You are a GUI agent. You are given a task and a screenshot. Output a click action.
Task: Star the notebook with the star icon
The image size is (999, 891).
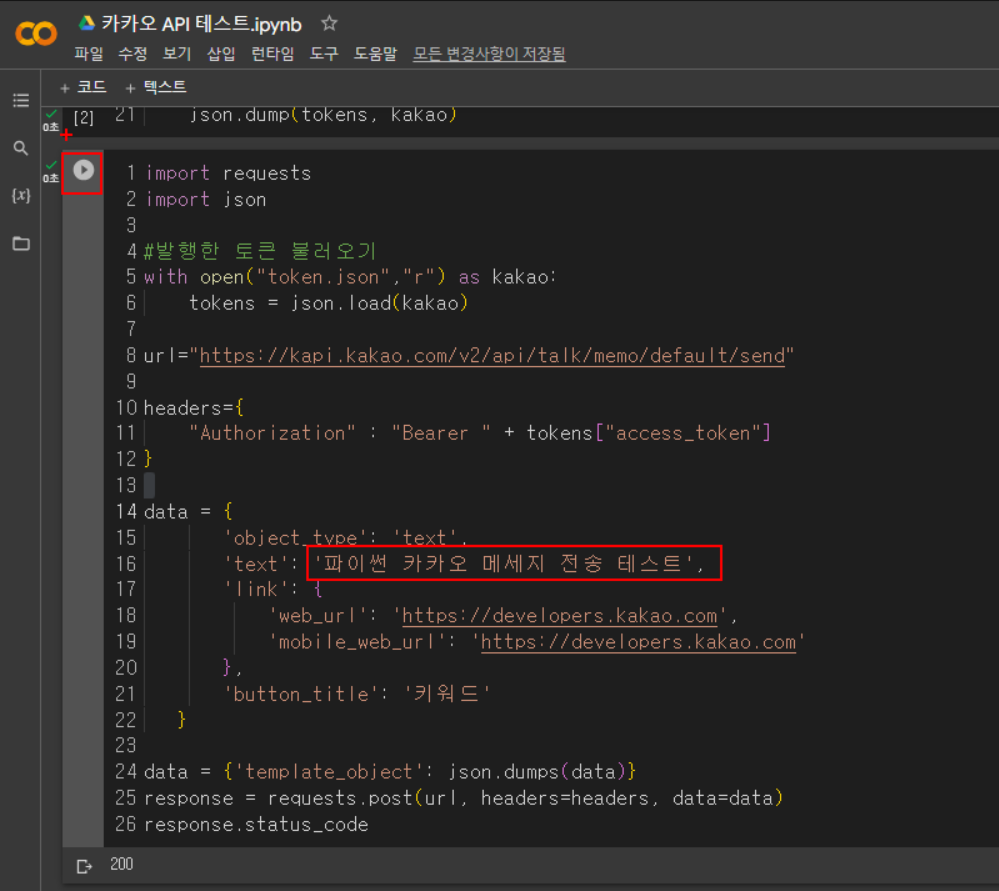[329, 24]
